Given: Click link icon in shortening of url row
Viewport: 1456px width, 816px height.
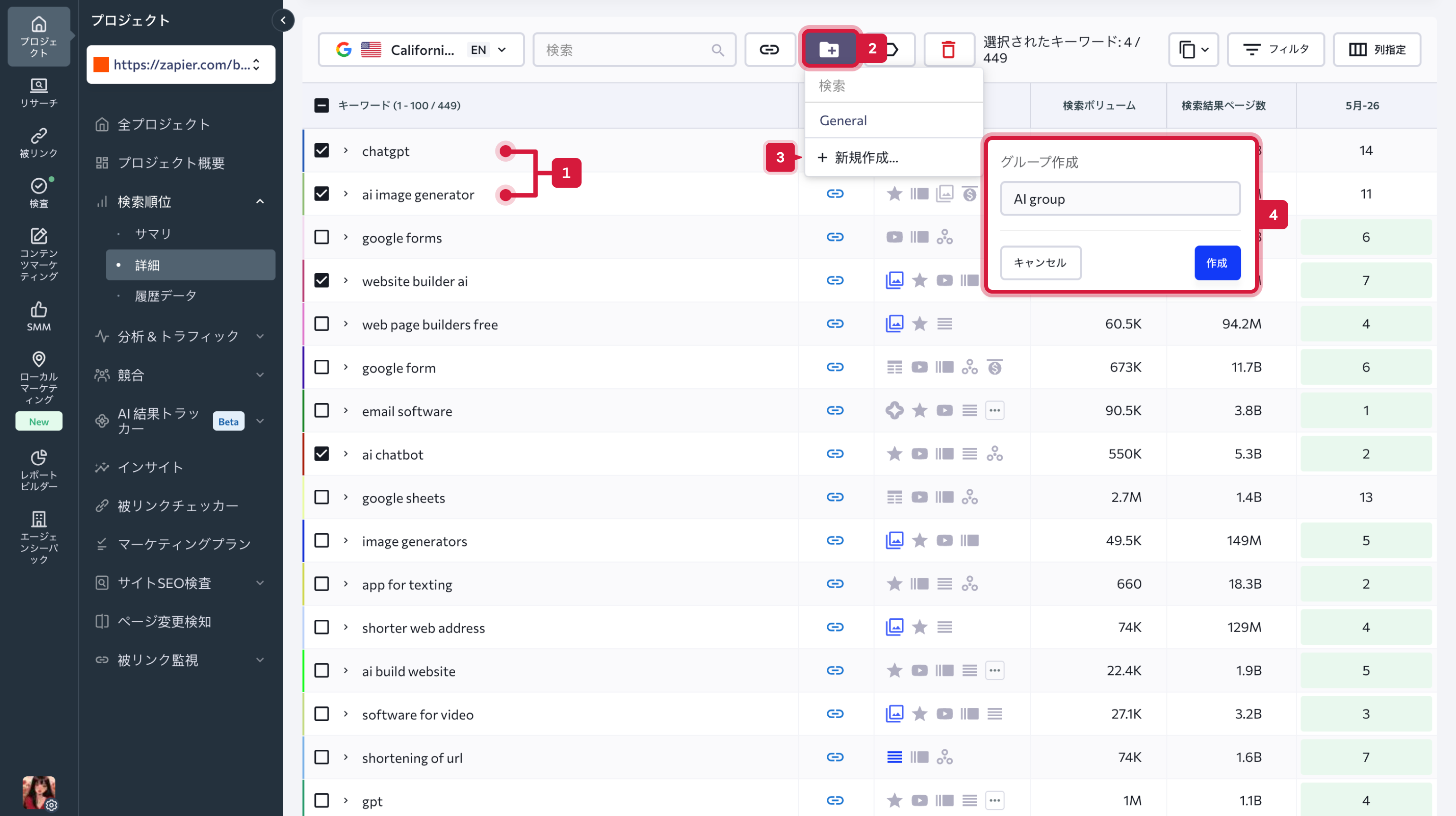Looking at the screenshot, I should pos(835,757).
